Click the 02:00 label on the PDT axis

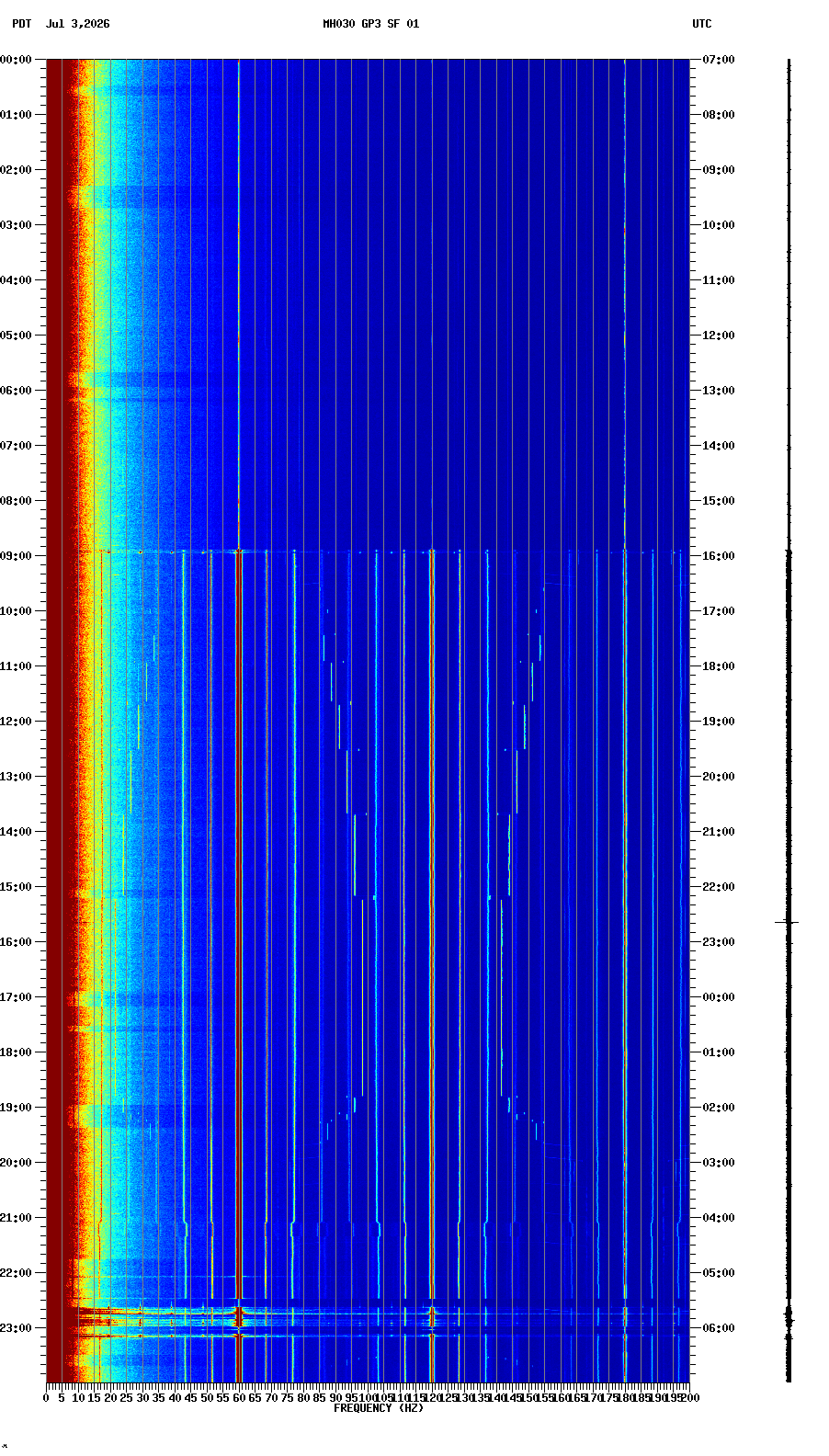pos(16,170)
